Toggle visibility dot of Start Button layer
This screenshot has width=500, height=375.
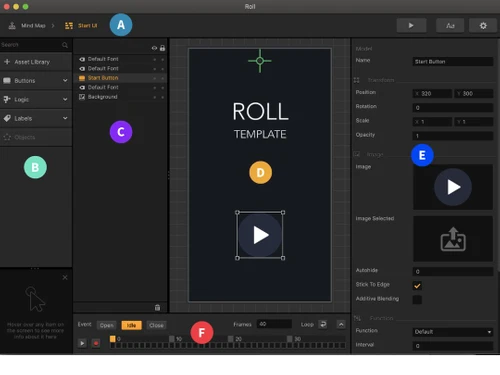pyautogui.click(x=155, y=78)
